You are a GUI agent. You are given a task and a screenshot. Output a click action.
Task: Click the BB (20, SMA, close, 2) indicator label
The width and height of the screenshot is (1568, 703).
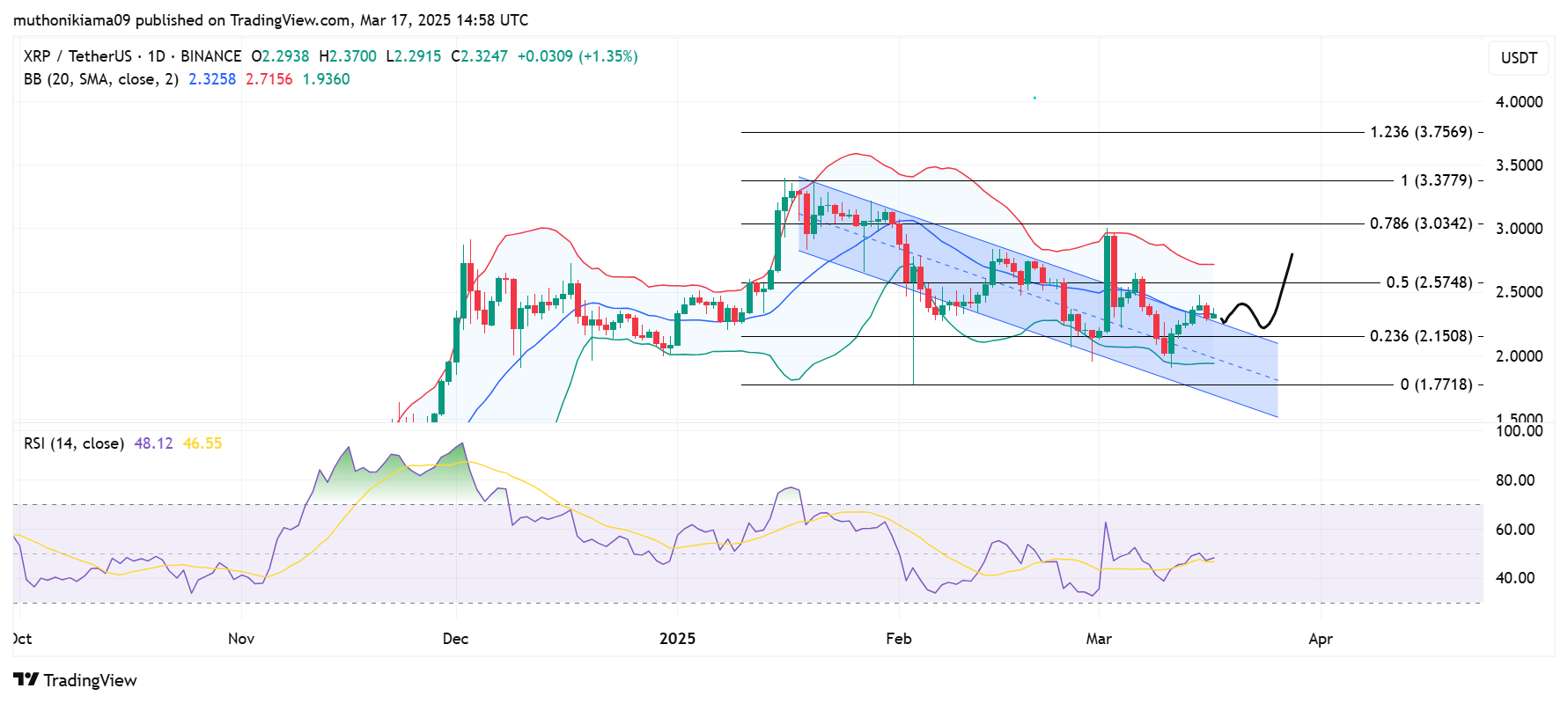pos(101,79)
